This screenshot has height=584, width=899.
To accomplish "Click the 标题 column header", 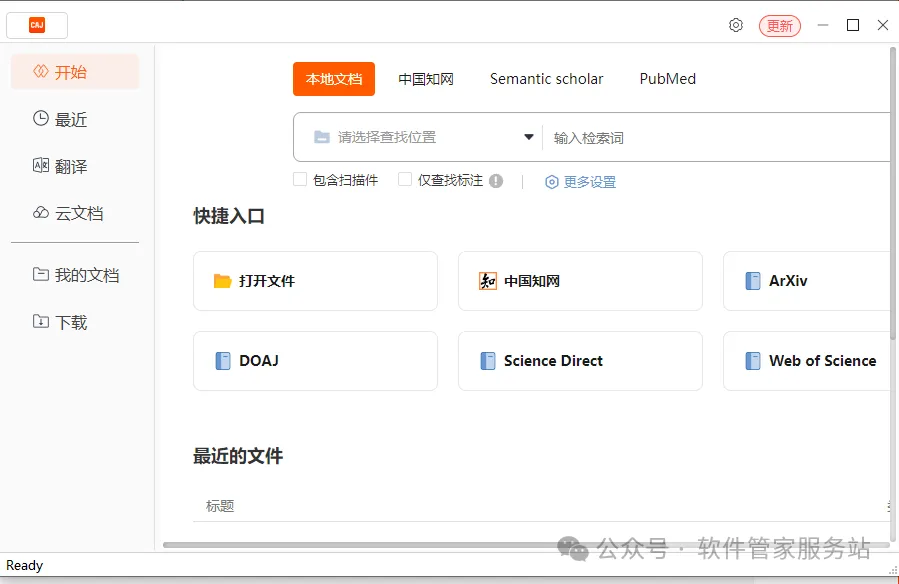I will tap(220, 506).
